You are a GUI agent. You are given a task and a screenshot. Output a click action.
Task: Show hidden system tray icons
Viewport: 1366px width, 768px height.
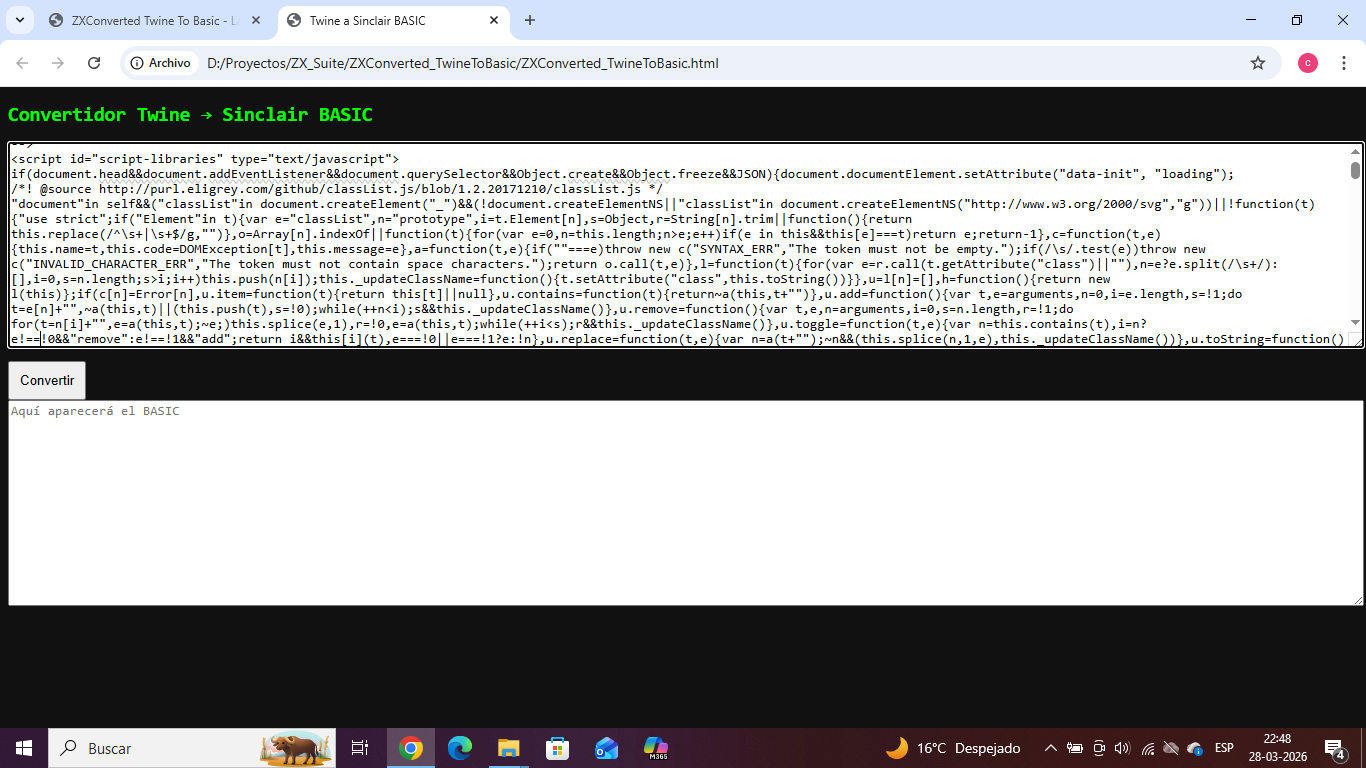tap(1051, 748)
